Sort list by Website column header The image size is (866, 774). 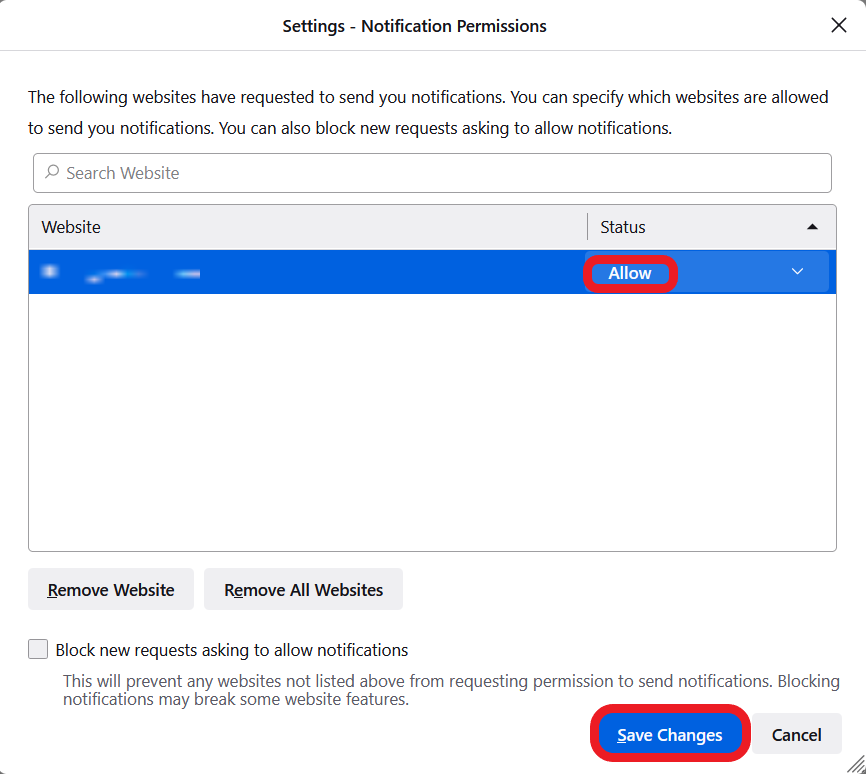tap(300, 227)
